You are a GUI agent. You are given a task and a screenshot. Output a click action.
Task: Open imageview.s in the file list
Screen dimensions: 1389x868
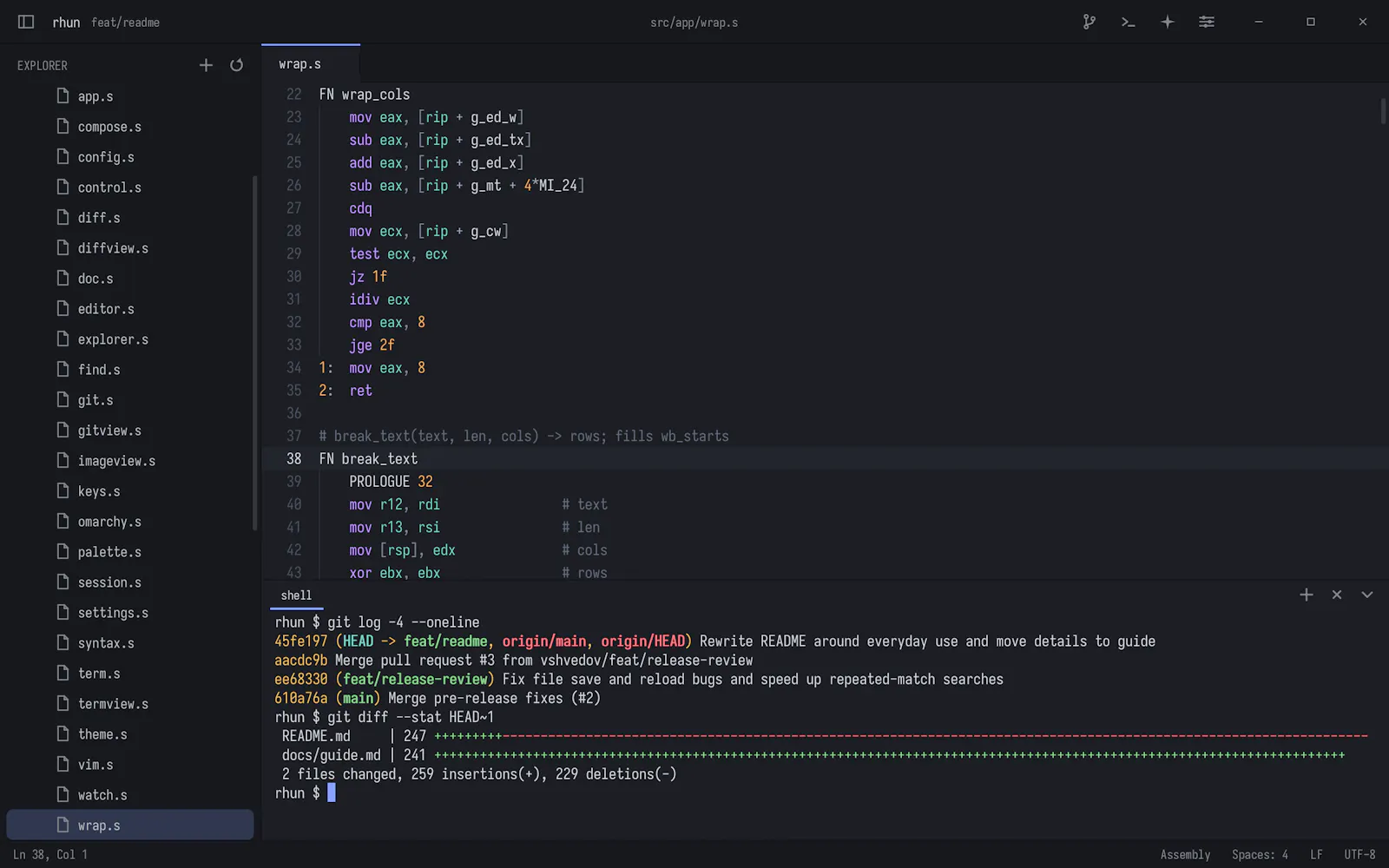tap(130, 461)
